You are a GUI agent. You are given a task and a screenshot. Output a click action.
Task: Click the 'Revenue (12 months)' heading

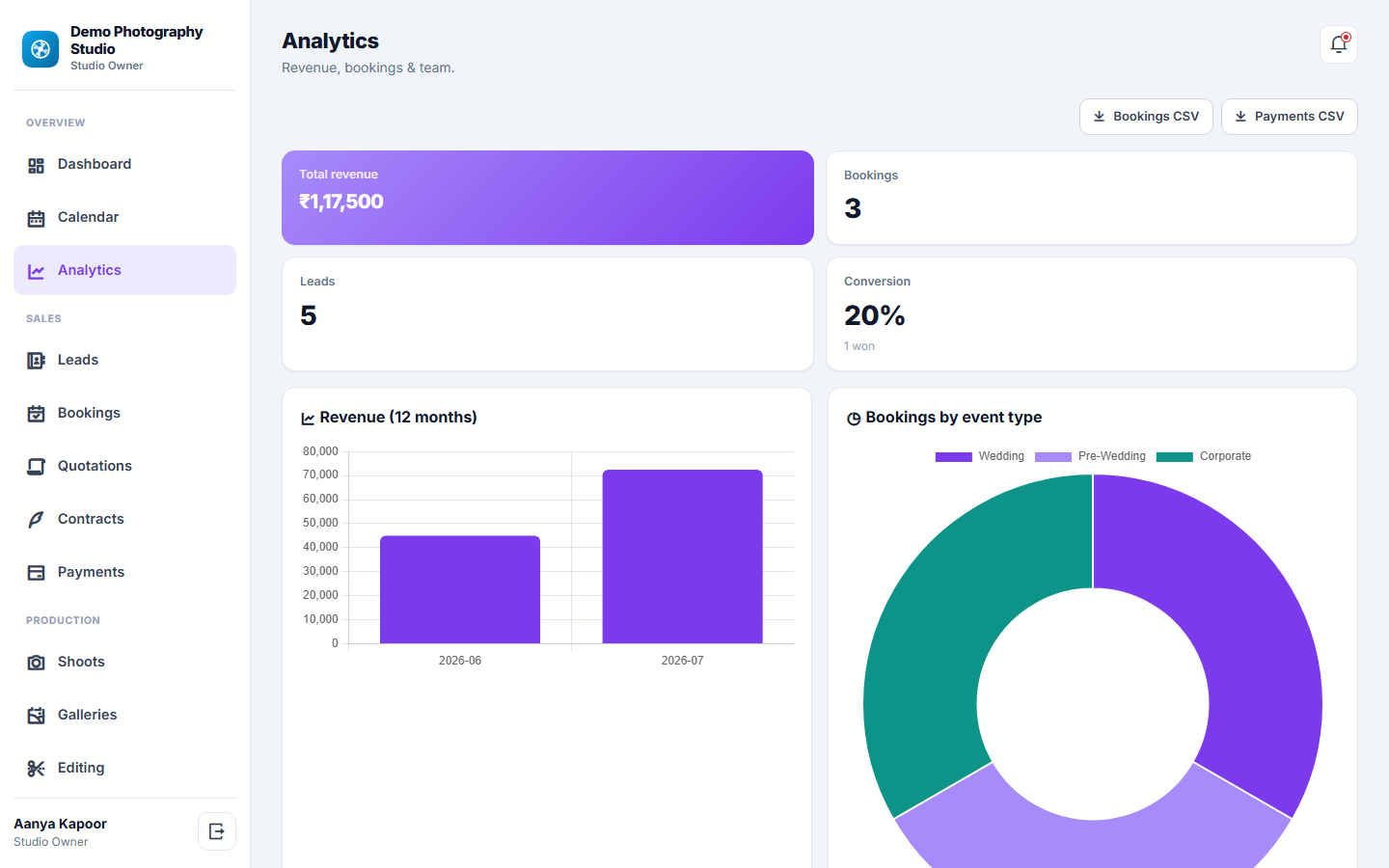click(x=398, y=418)
